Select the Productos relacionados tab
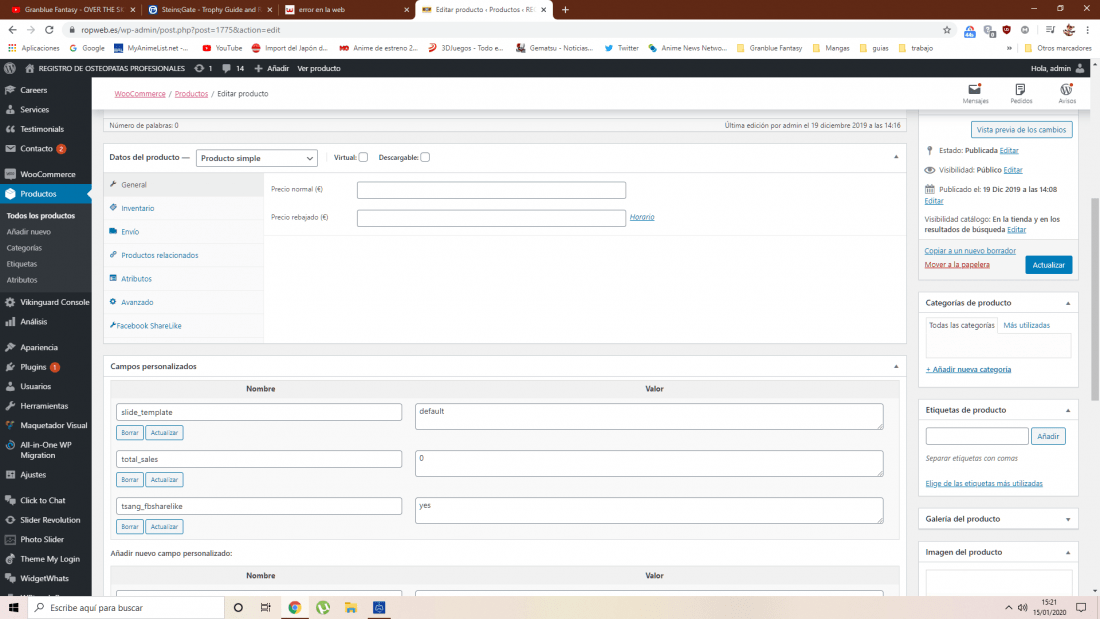Viewport: 1100px width, 619px height. 184,255
